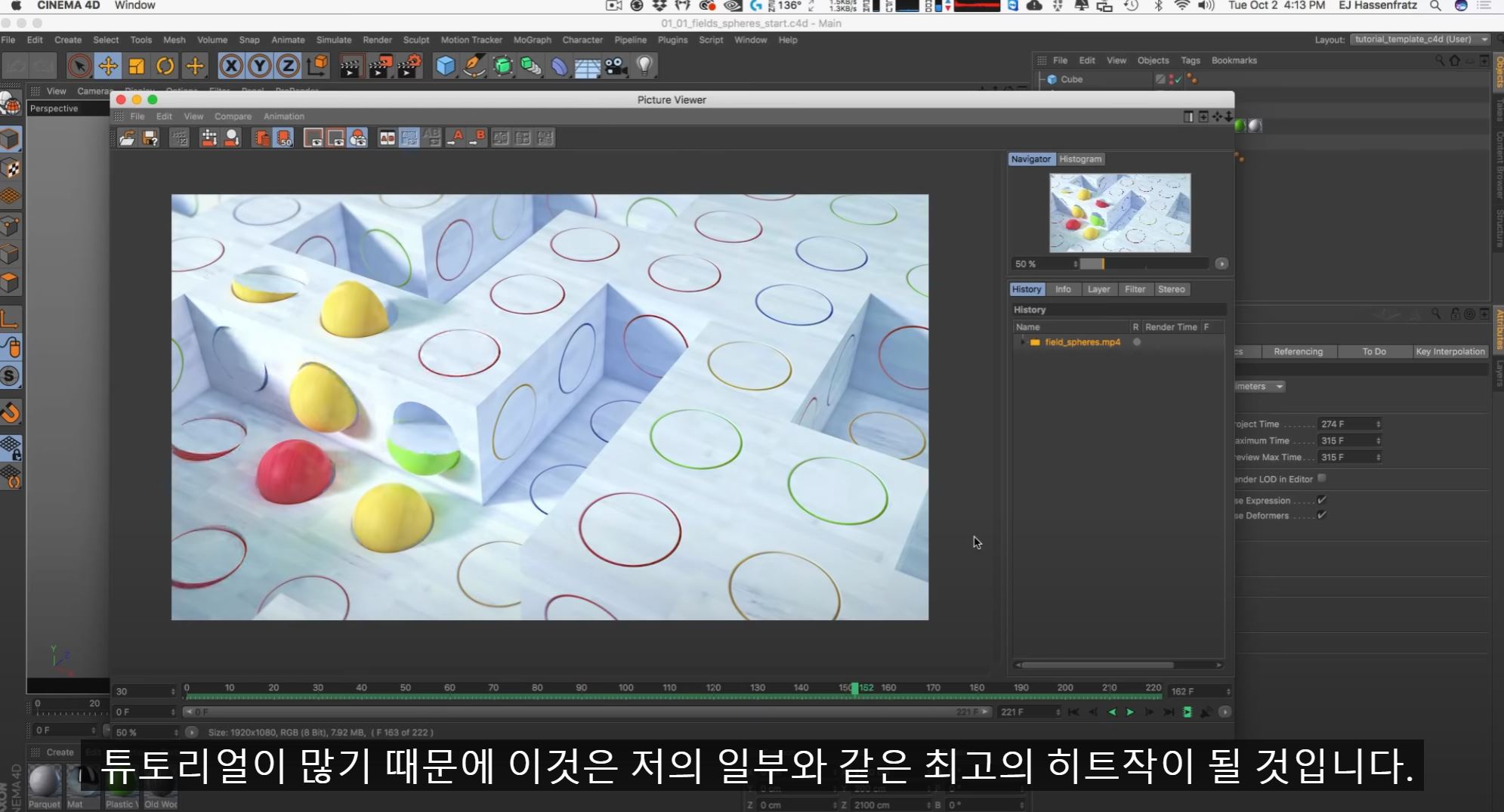Open the Bend deformer icon
The image size is (1504, 812).
[x=559, y=66]
